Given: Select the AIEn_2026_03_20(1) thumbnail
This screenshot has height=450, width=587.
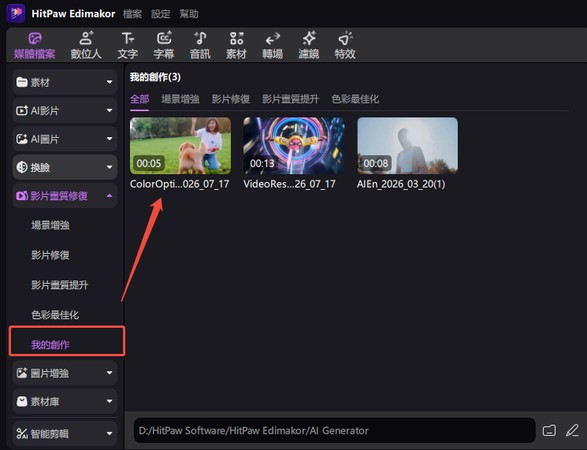Looking at the screenshot, I should pyautogui.click(x=407, y=146).
